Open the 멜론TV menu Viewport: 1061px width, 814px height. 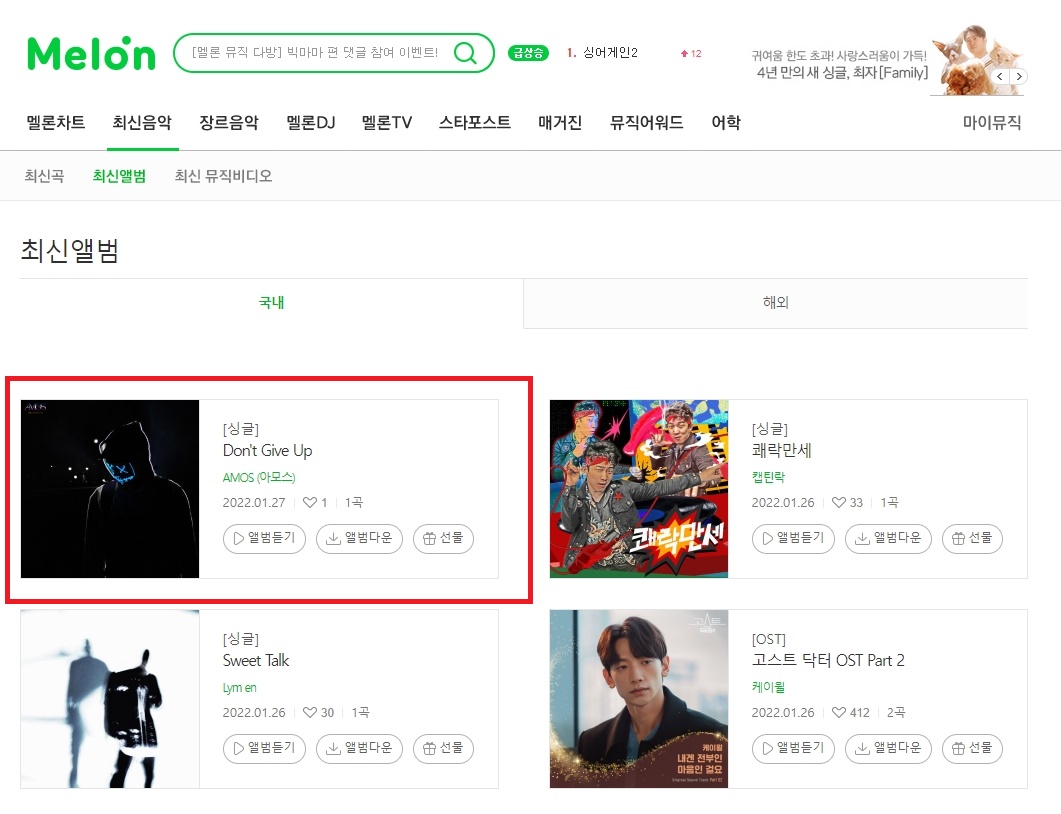tap(386, 122)
